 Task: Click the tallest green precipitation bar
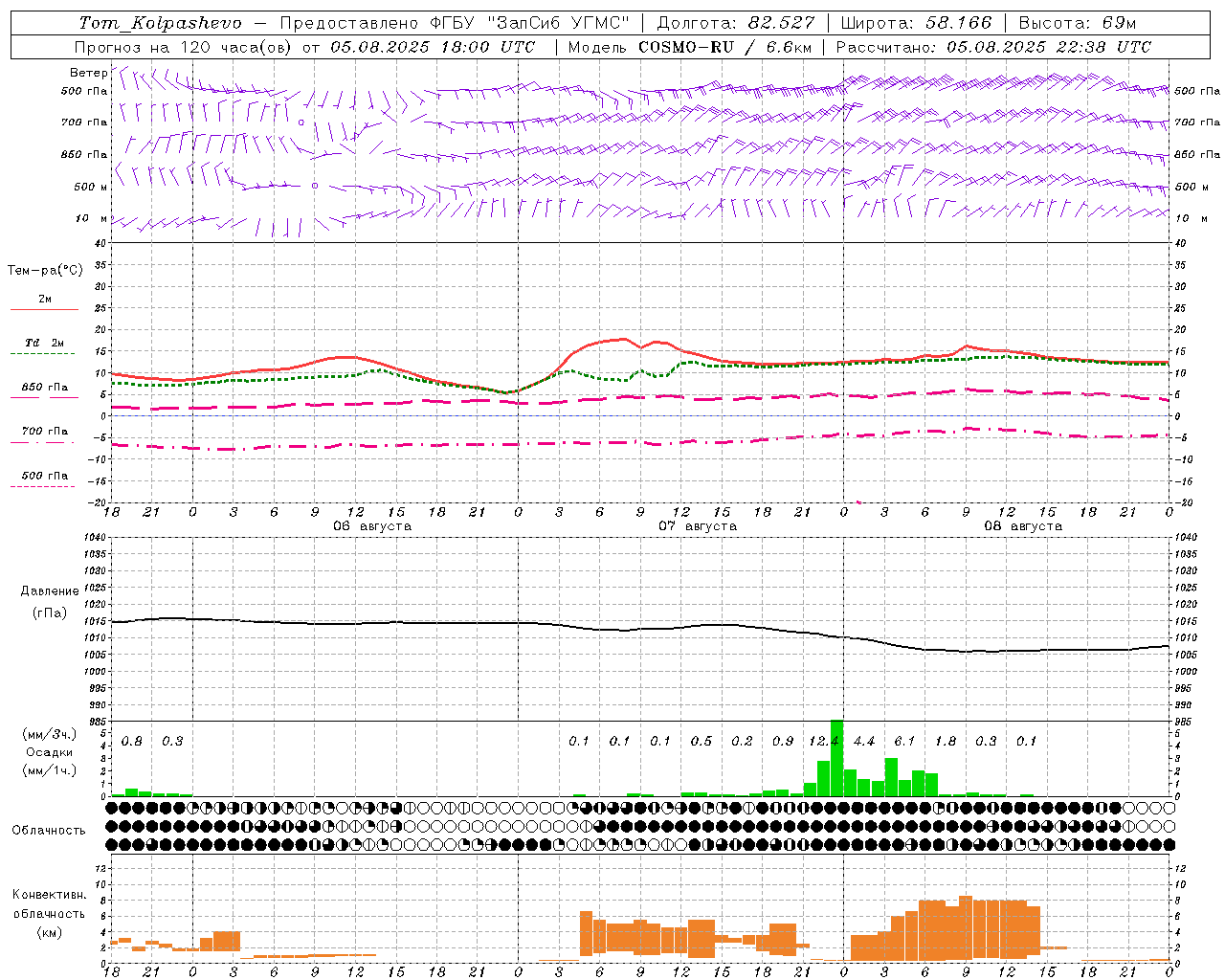coord(836,758)
